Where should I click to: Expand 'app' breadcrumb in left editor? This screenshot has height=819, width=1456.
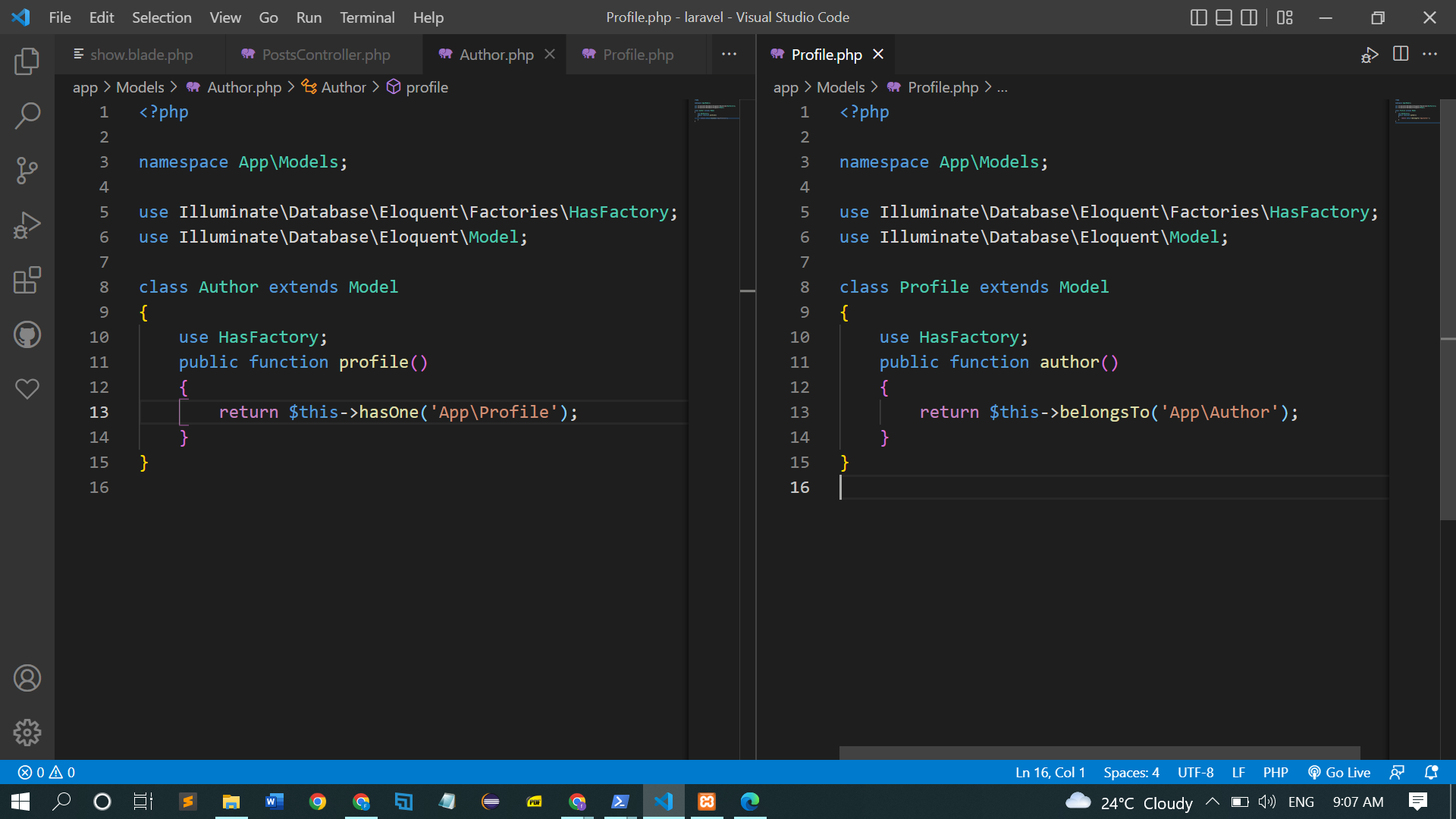(x=85, y=87)
